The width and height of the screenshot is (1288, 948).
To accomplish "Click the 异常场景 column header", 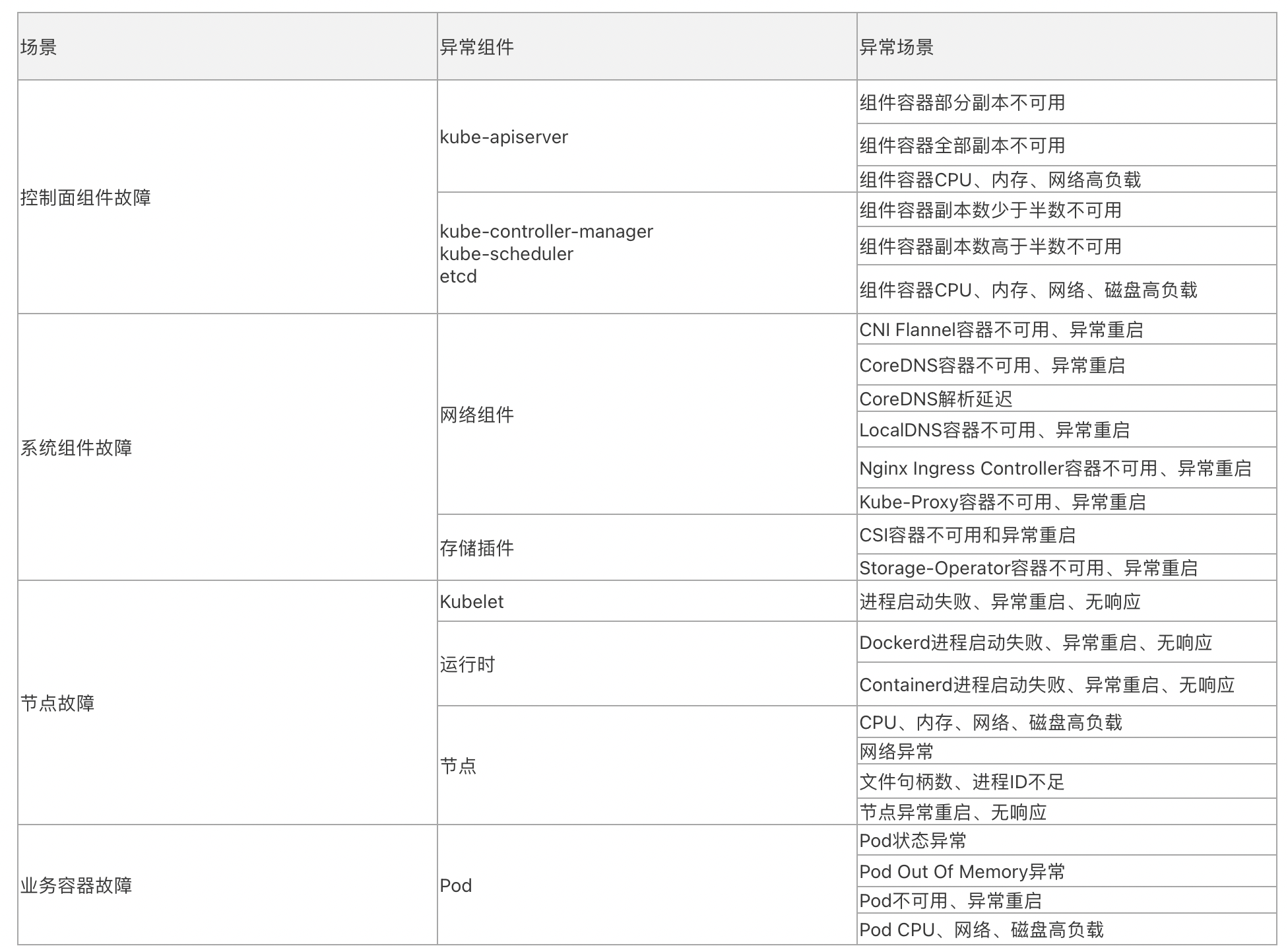I will point(896,48).
